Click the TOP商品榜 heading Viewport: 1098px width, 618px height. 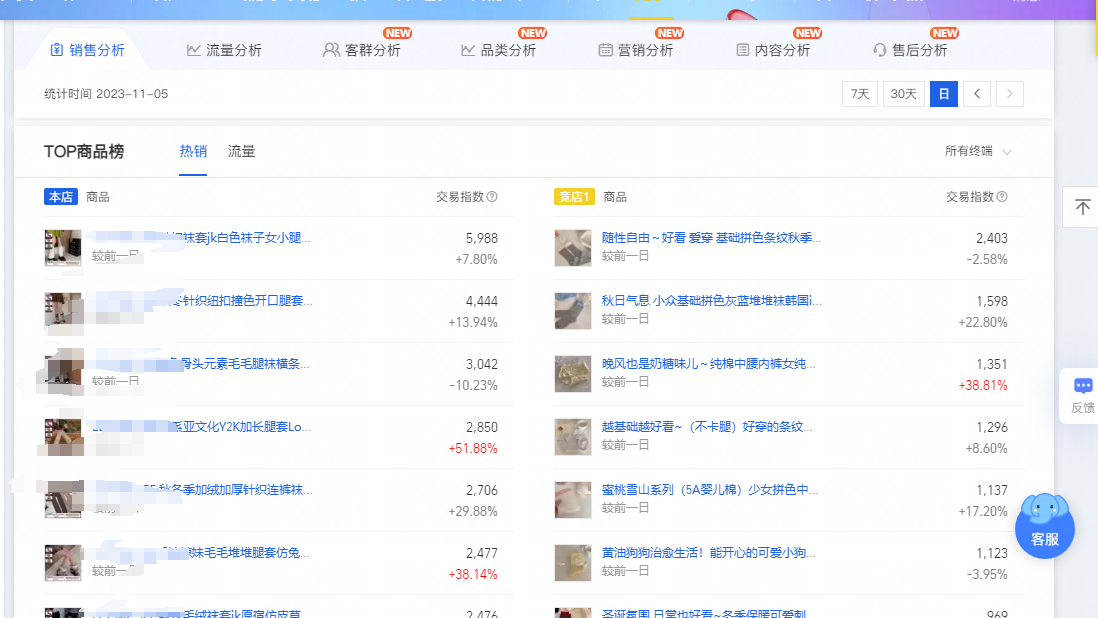click(84, 151)
